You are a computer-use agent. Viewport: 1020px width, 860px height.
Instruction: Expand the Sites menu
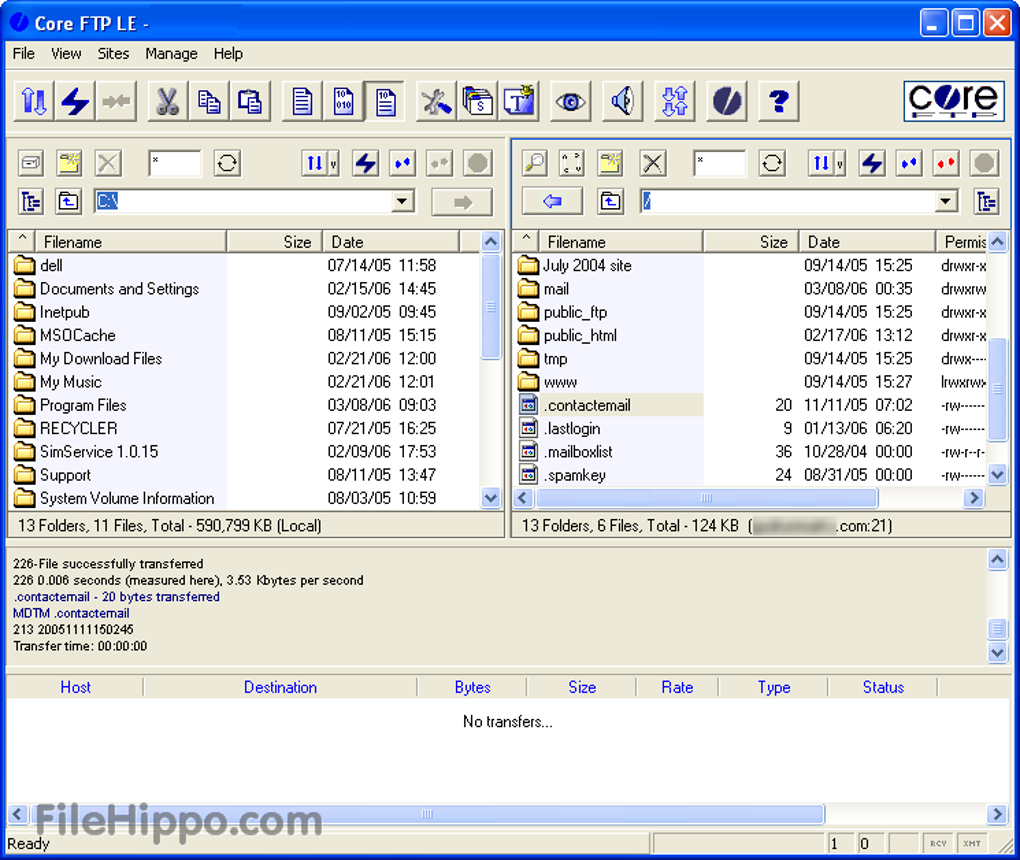click(x=113, y=54)
